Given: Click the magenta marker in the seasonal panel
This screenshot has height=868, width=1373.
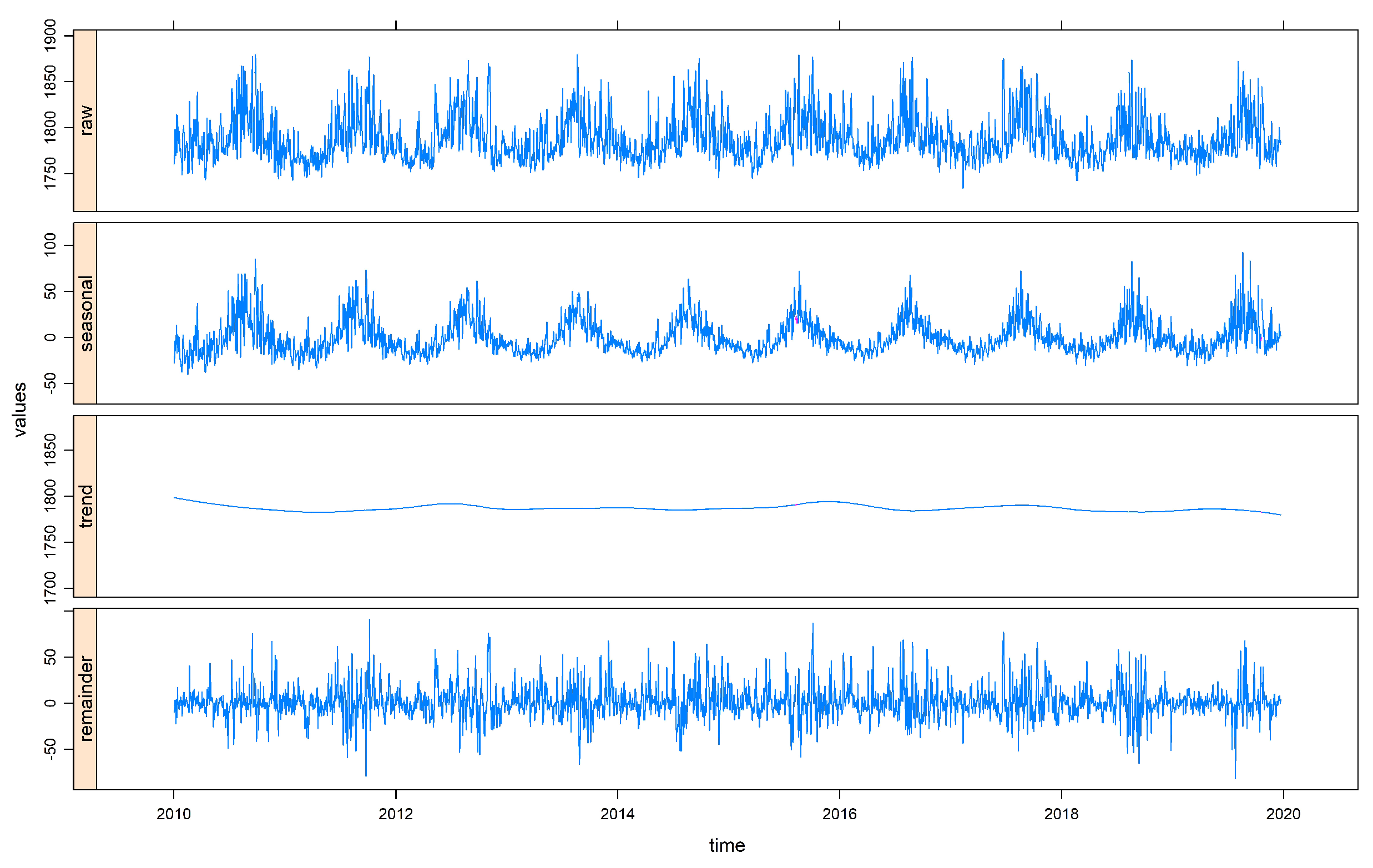Looking at the screenshot, I should click(x=796, y=319).
